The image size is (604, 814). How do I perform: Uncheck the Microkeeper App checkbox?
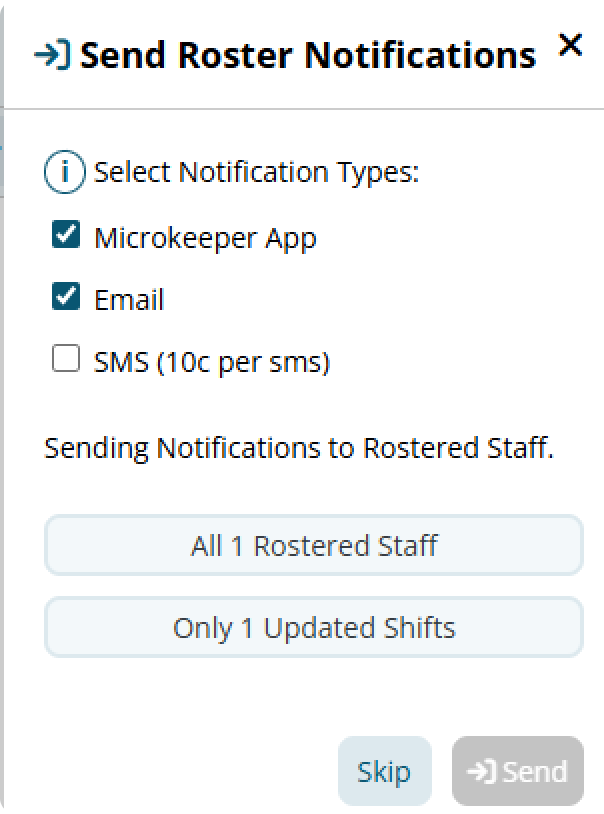(x=66, y=234)
